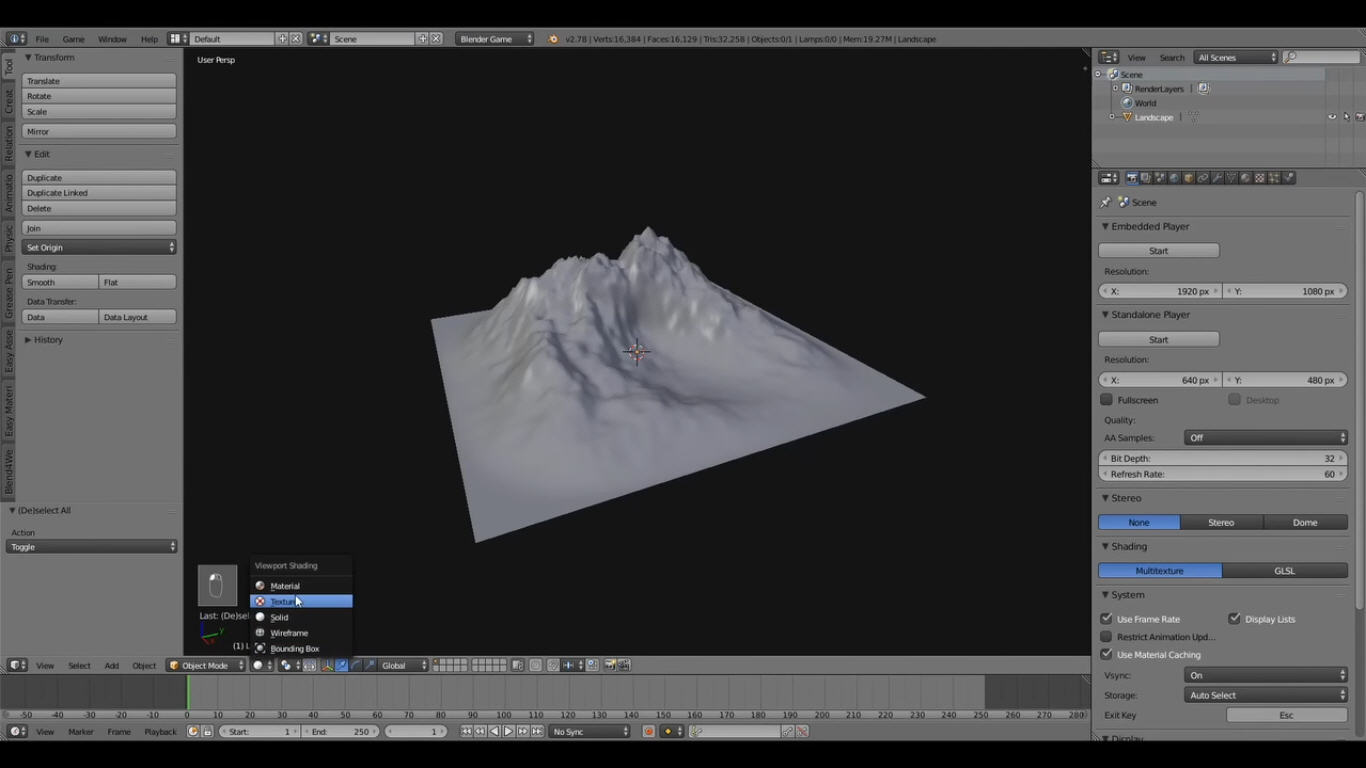Expand the History panel
1366x768 pixels.
[47, 340]
